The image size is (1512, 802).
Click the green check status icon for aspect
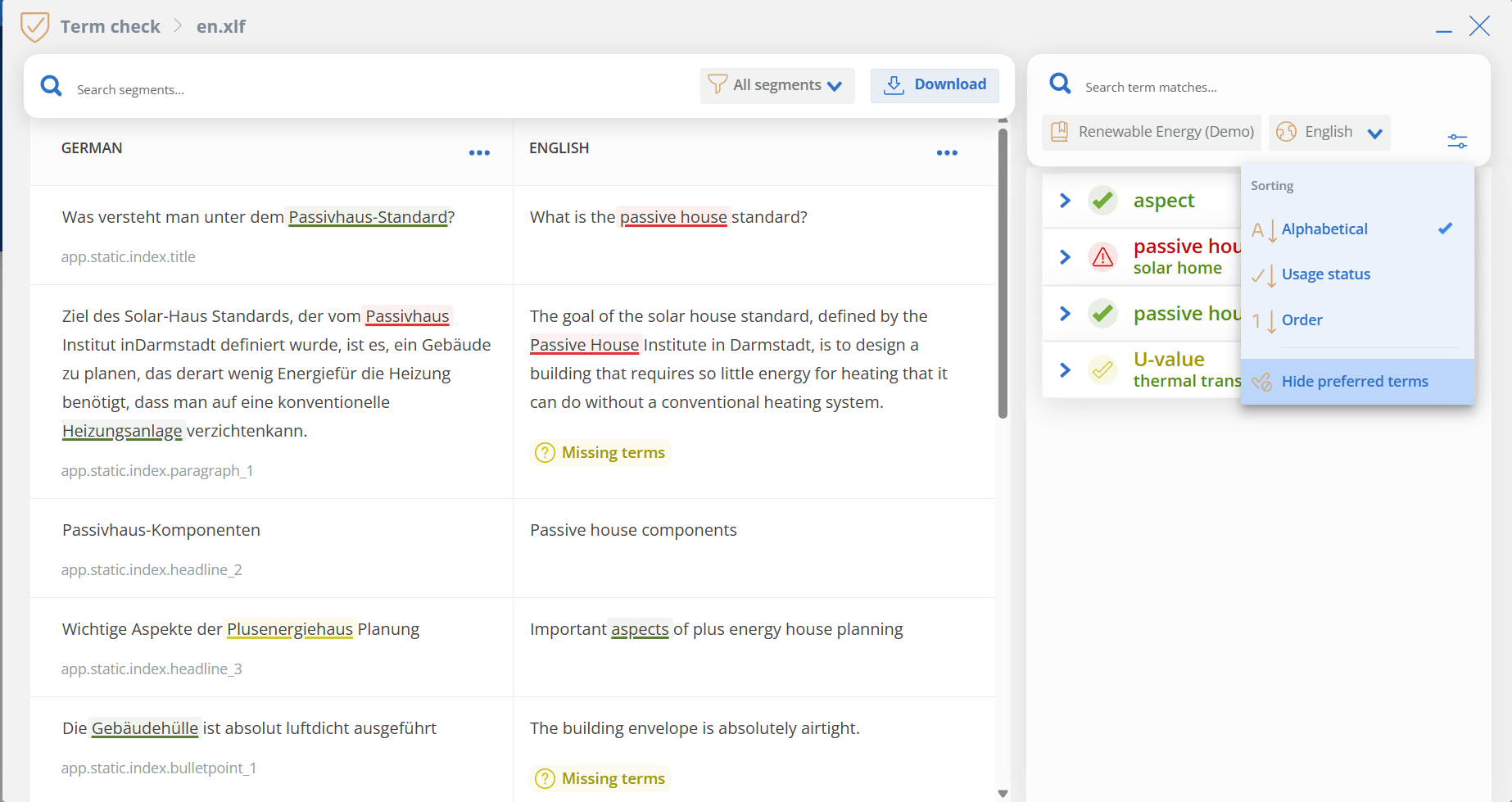coord(1103,200)
